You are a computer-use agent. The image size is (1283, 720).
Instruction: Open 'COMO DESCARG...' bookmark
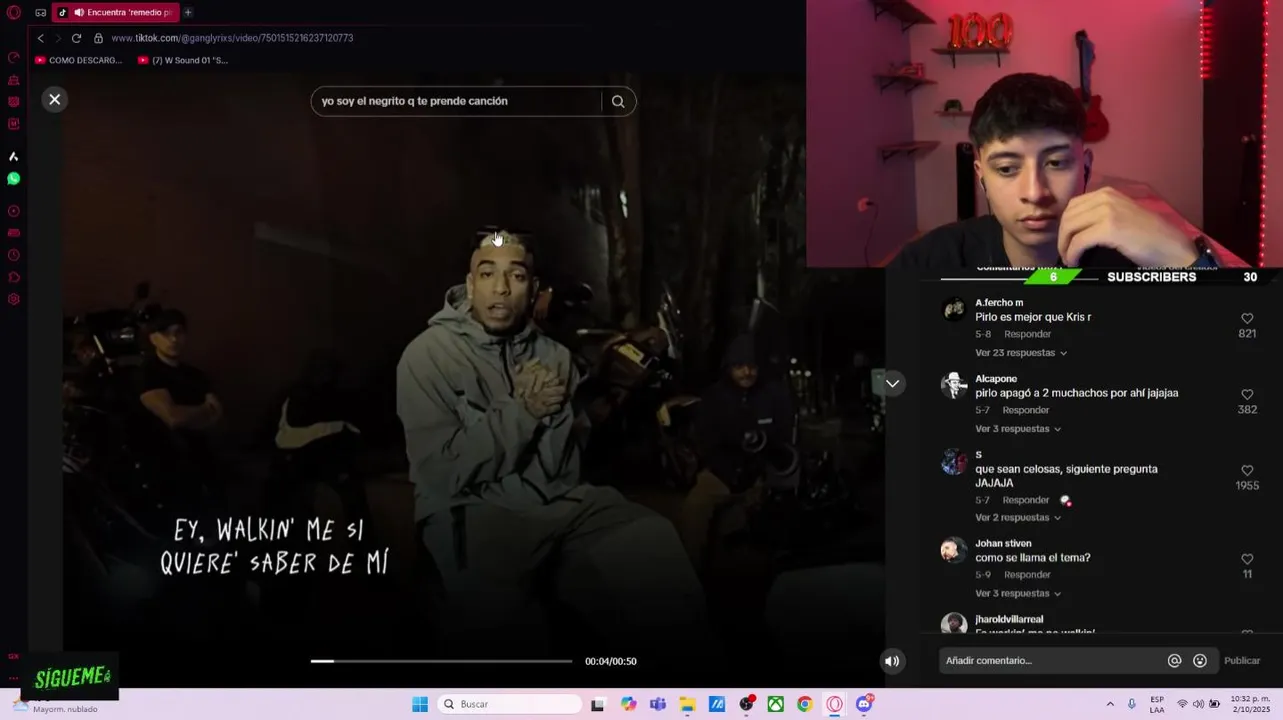[78, 60]
